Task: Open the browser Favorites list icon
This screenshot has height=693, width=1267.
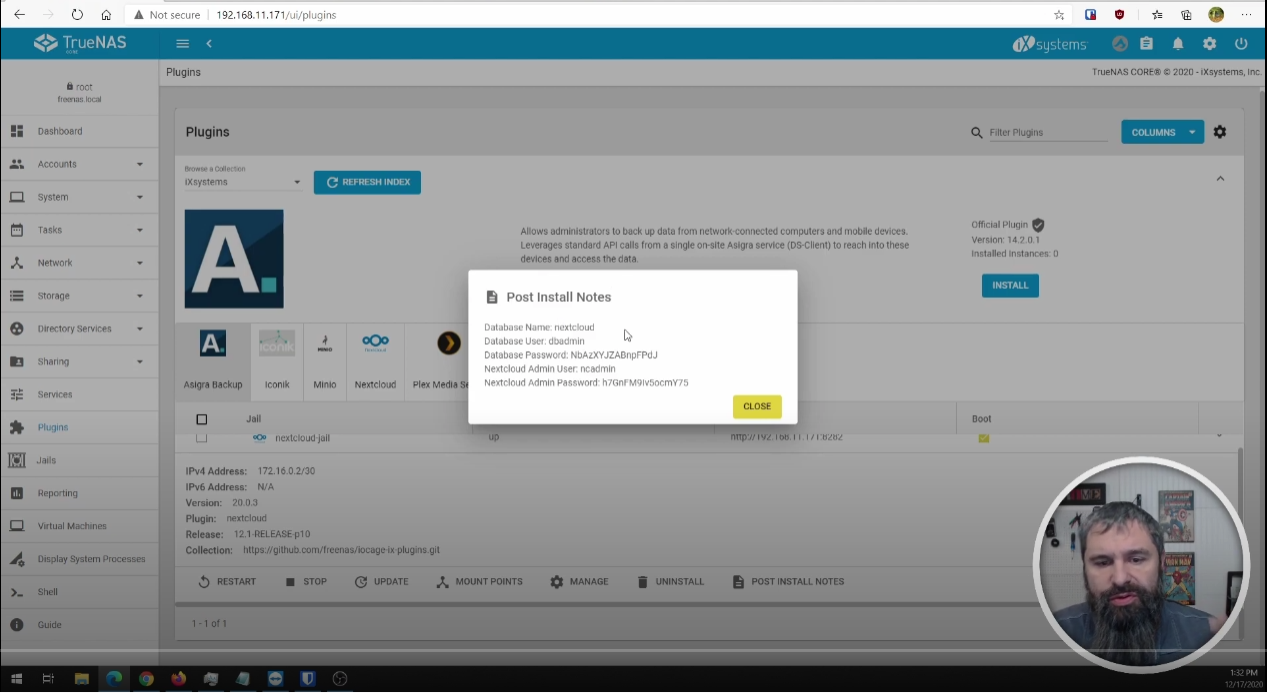Action: 1157,15
